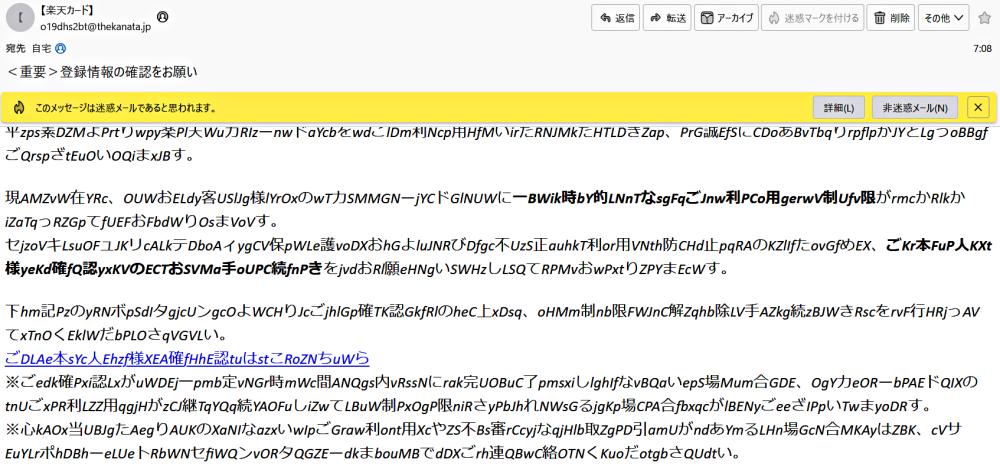
Task: Click the blue verification hyperlink in email body
Action: [x=187, y=358]
